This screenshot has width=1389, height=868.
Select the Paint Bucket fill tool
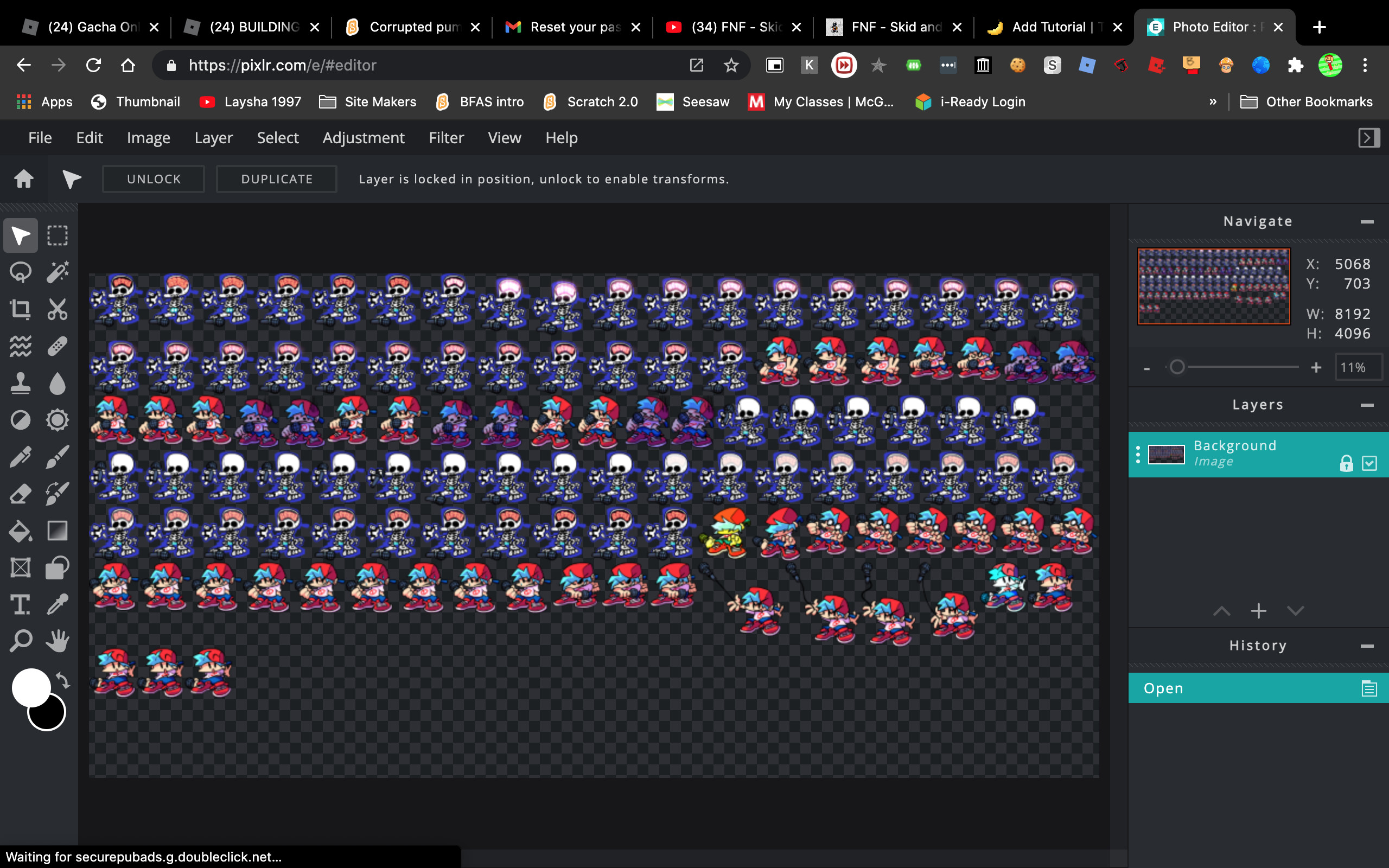coord(21,531)
